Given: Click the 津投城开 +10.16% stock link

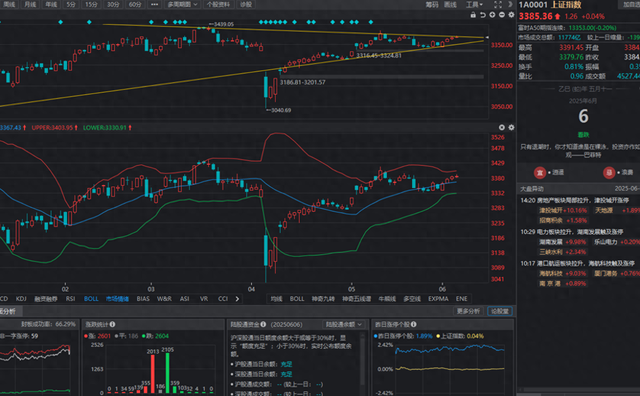Looking at the screenshot, I should coord(563,211).
